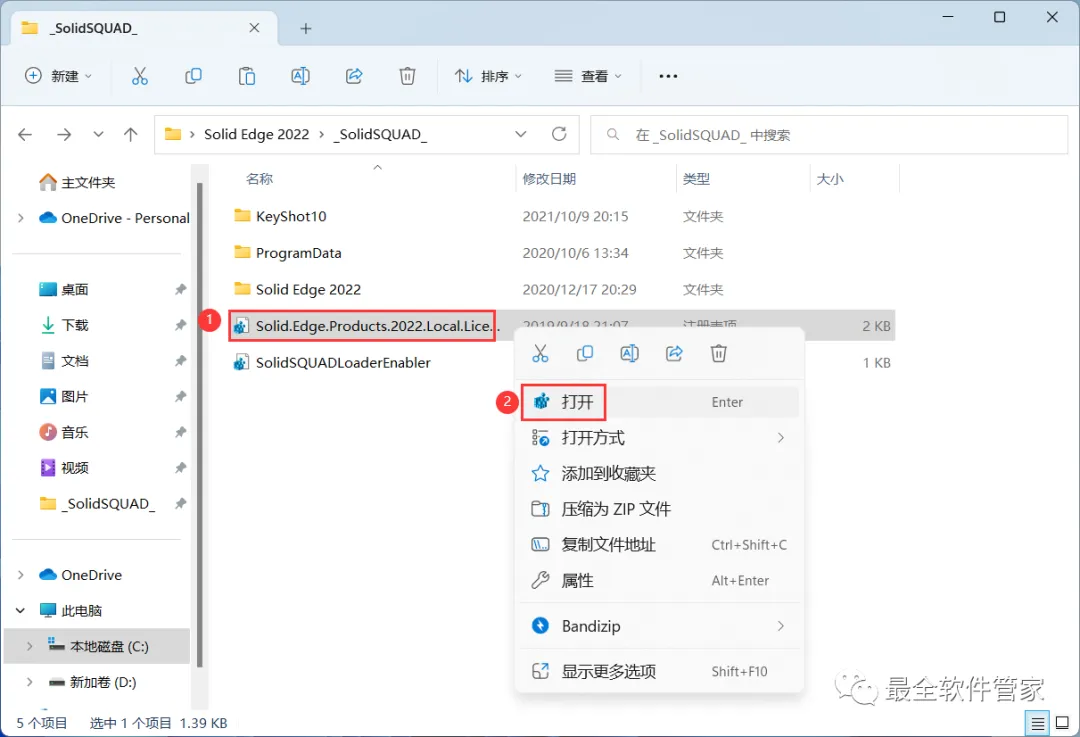
Task: Choose 复制文件地址 in the context menu
Action: click(x=660, y=545)
